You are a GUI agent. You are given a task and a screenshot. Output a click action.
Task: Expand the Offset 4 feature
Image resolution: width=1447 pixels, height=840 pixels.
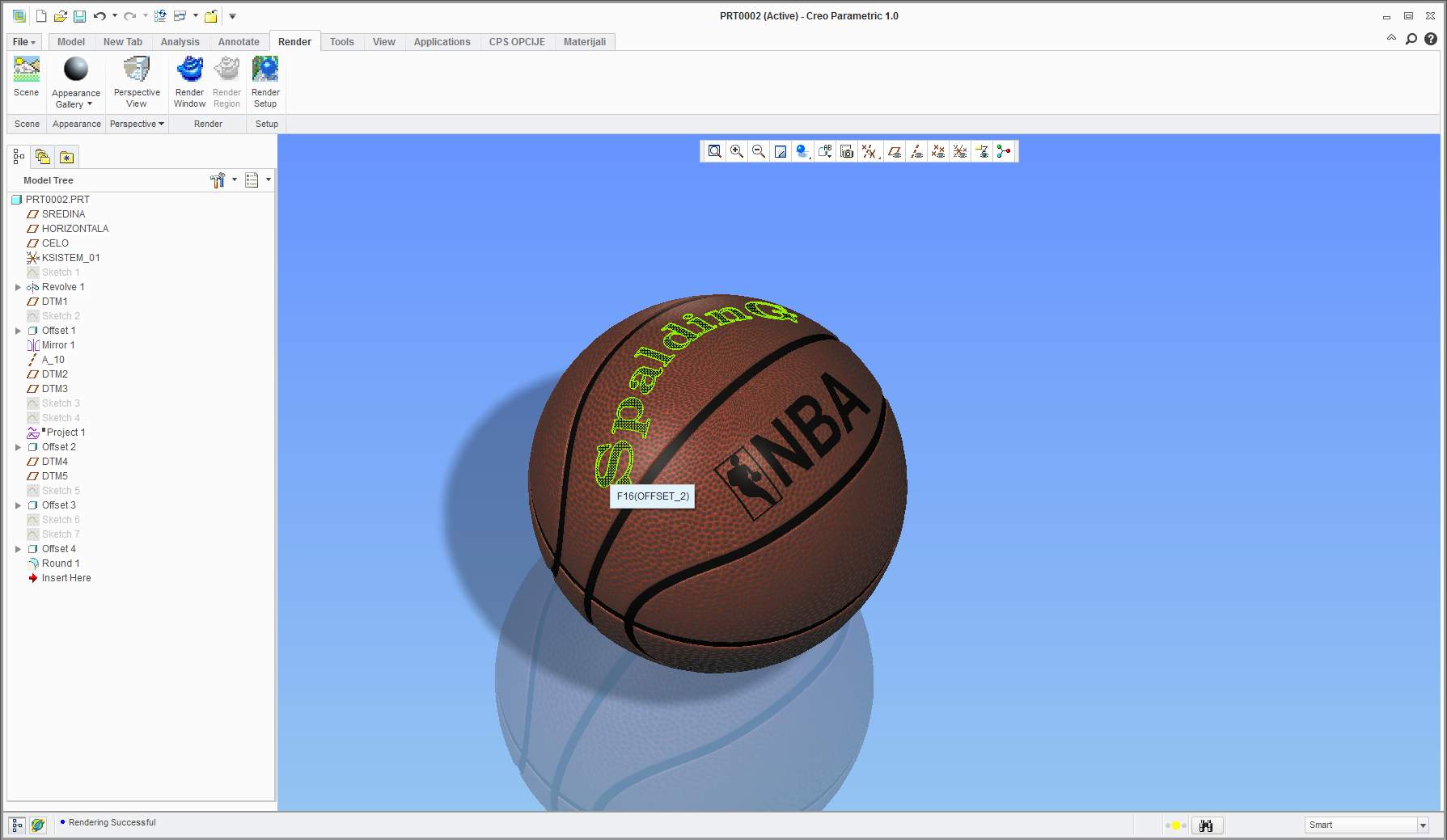[x=18, y=549]
